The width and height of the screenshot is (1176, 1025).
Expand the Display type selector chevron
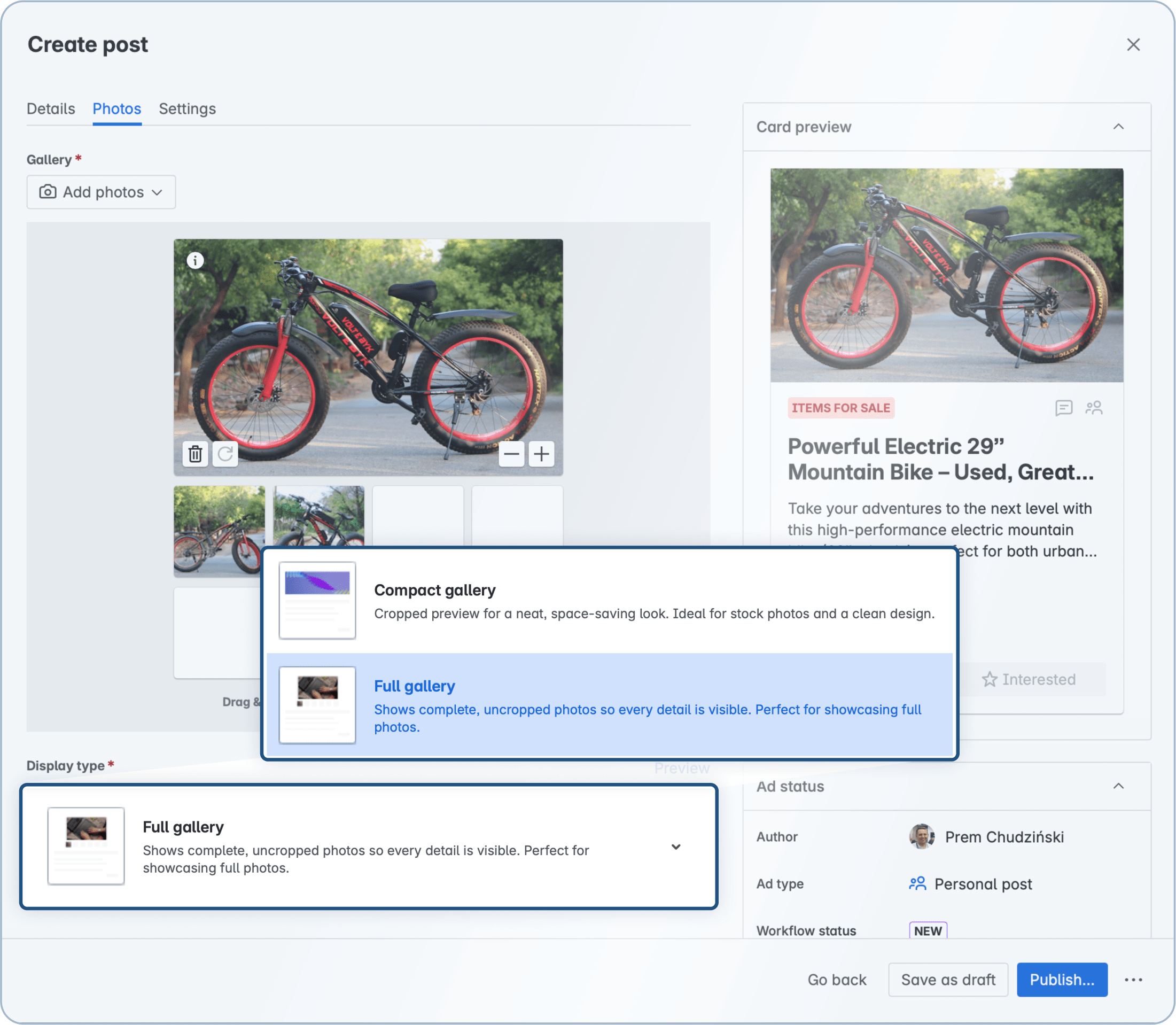tap(676, 847)
